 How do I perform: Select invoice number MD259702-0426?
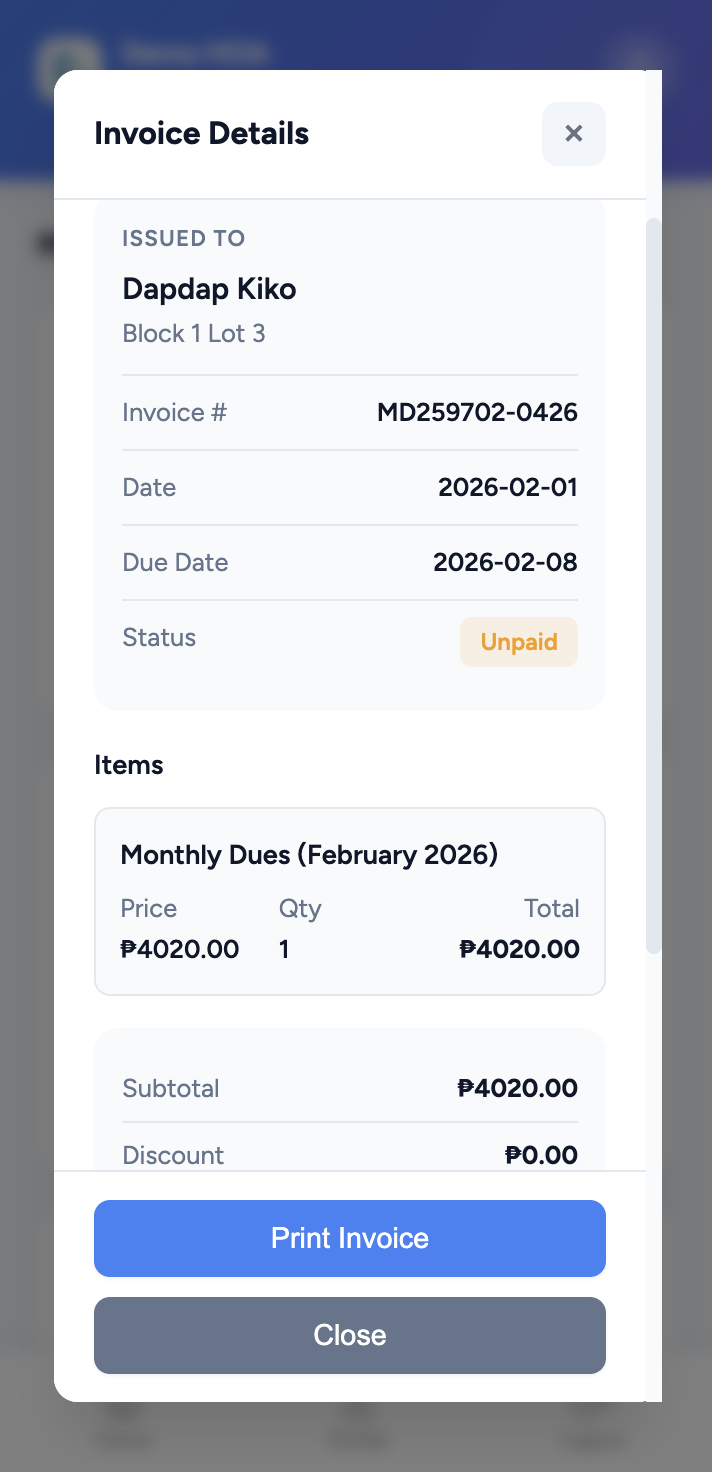(477, 411)
